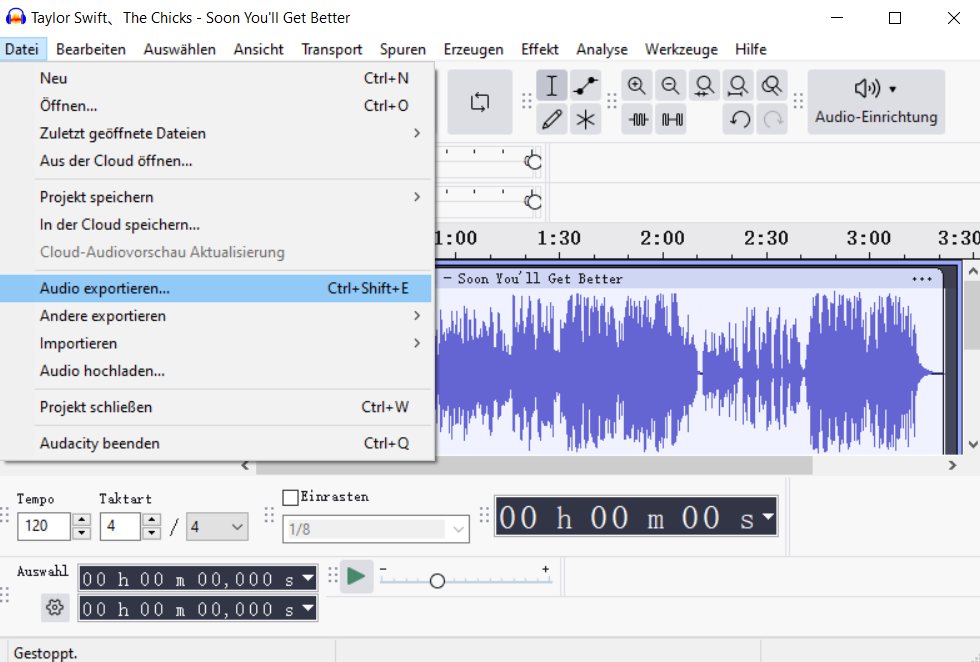
Task: Click the Zoom toggle icon
Action: (x=772, y=86)
